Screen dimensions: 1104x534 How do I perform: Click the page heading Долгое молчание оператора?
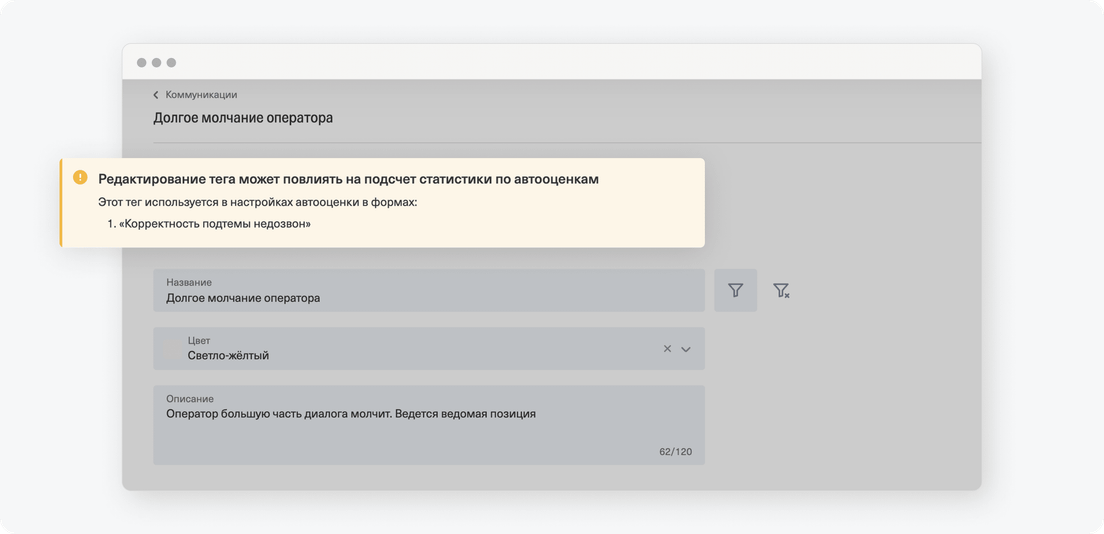(x=243, y=118)
